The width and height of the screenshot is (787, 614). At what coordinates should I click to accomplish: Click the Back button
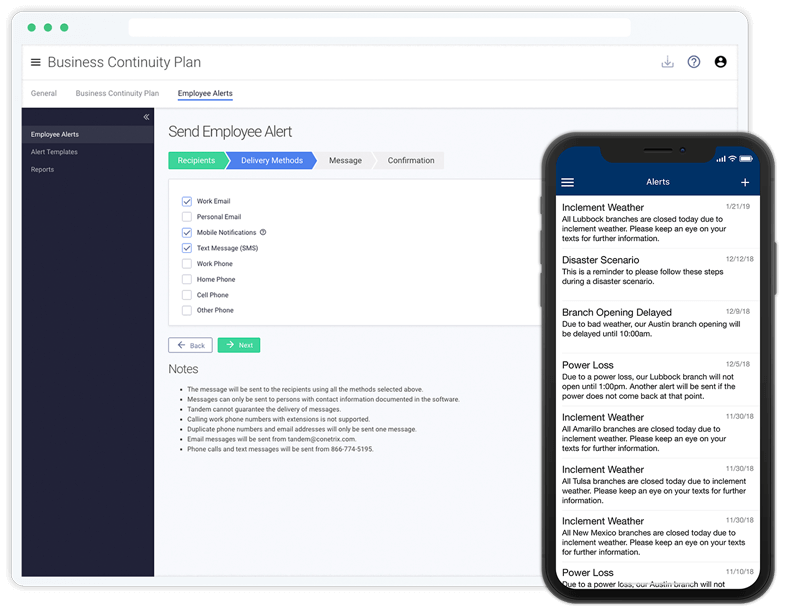click(190, 345)
